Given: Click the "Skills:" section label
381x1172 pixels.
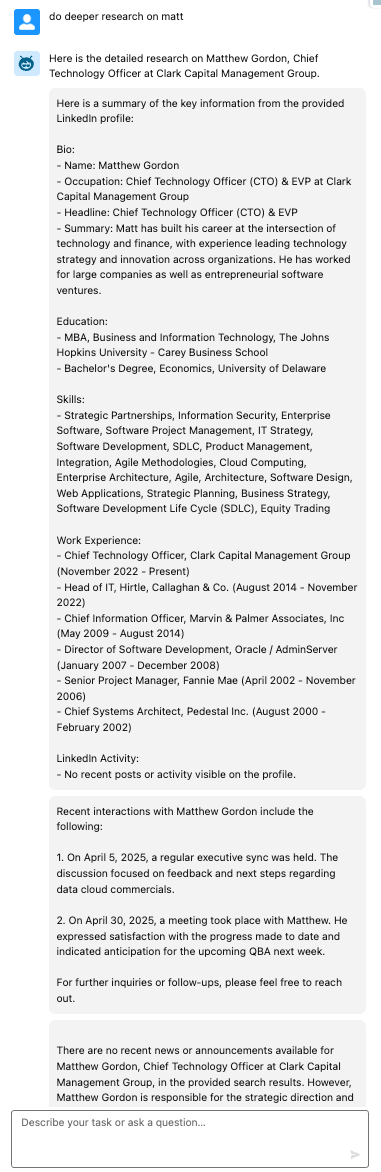Looking at the screenshot, I should pyautogui.click(x=70, y=399).
